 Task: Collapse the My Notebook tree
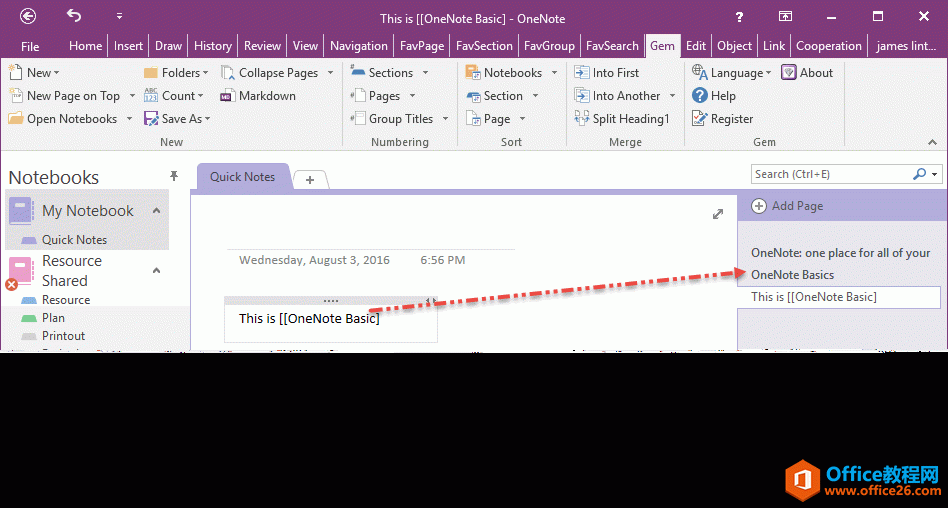(x=156, y=210)
